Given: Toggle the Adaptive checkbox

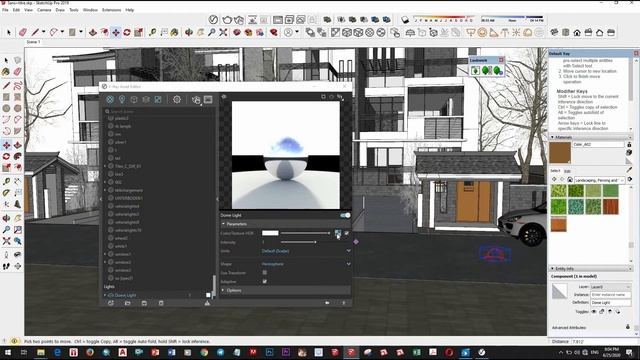Looking at the screenshot, I should pyautogui.click(x=264, y=281).
